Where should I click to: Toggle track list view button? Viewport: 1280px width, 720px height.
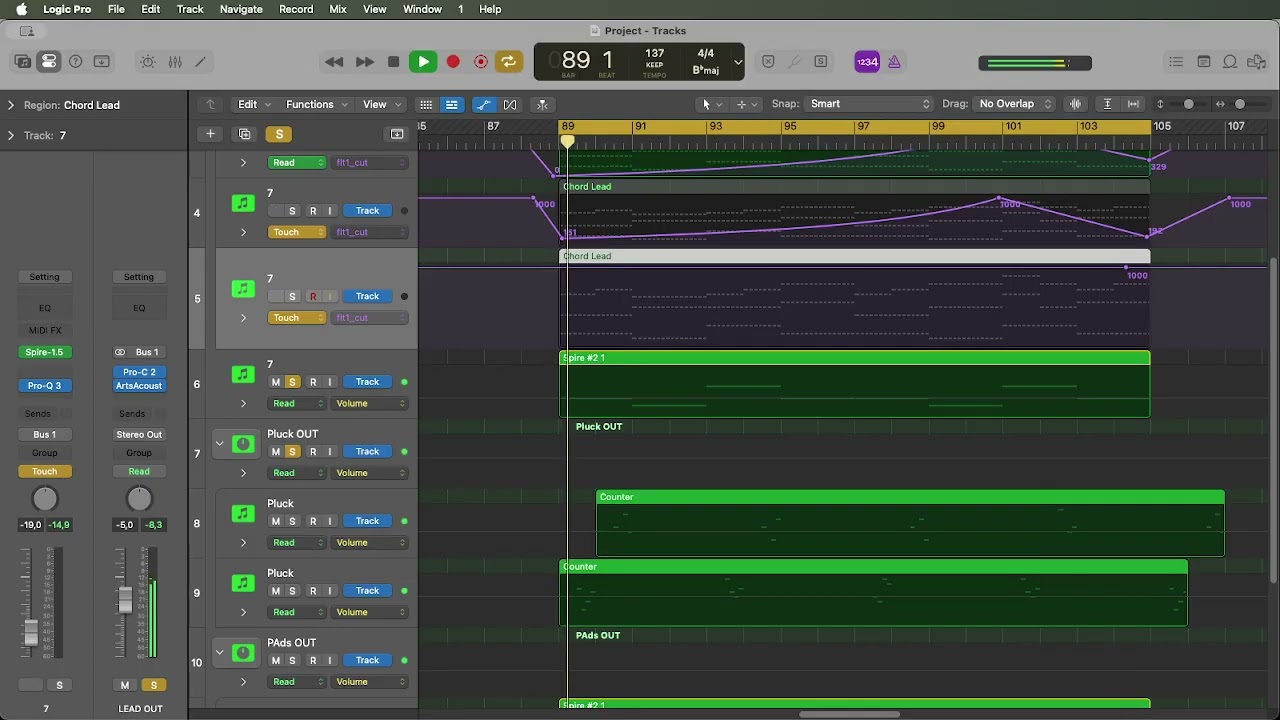[452, 104]
